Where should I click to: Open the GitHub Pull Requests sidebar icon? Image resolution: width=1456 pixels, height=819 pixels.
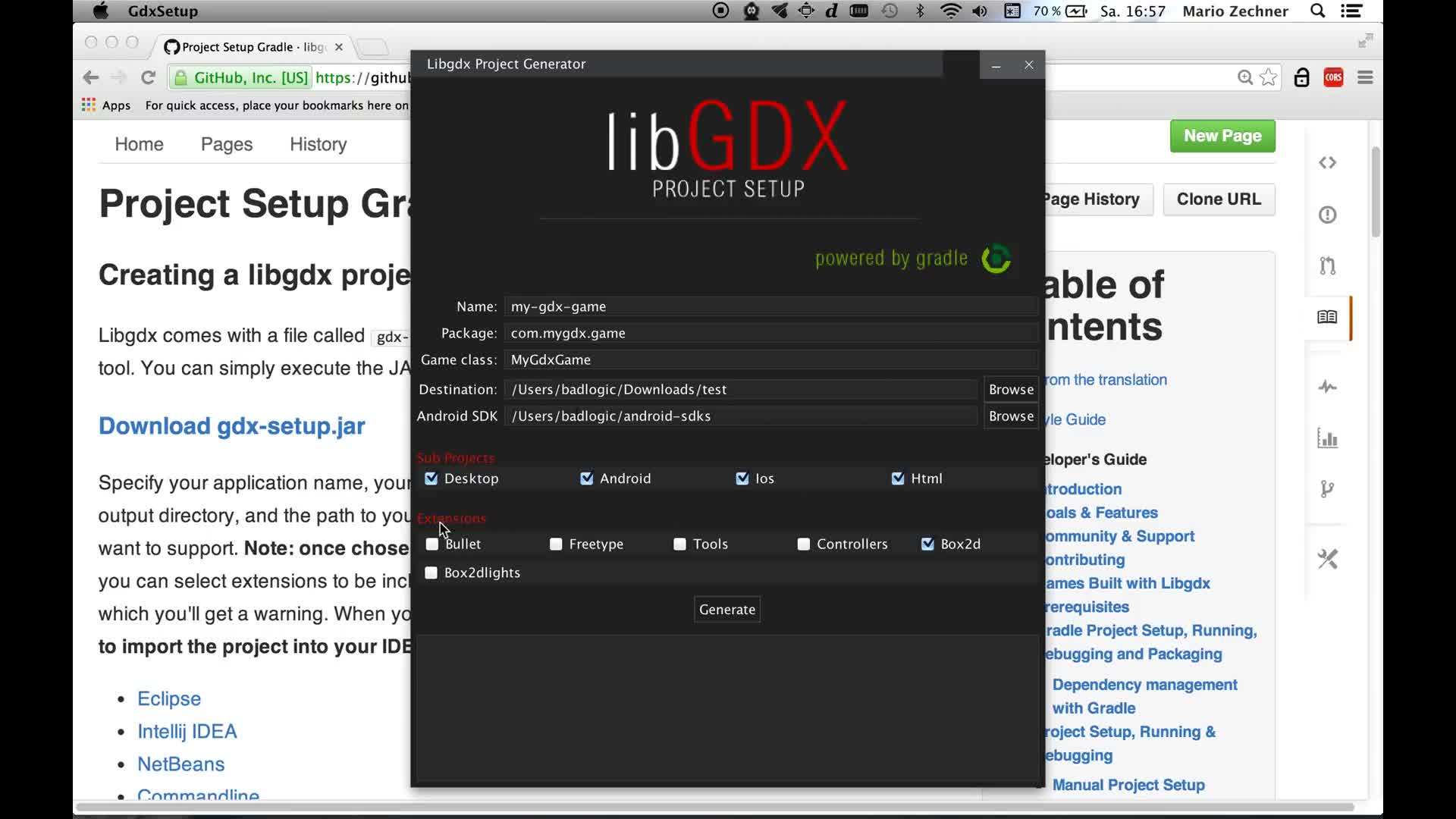[x=1327, y=265]
